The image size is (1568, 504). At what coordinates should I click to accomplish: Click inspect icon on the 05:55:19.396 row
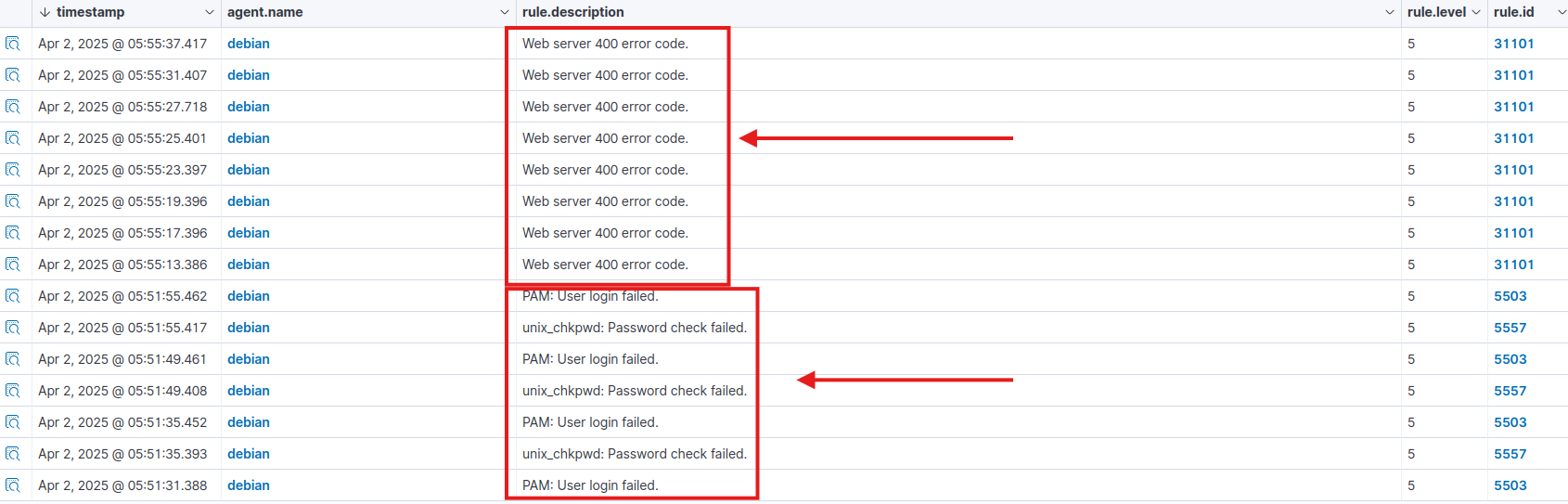[x=13, y=201]
